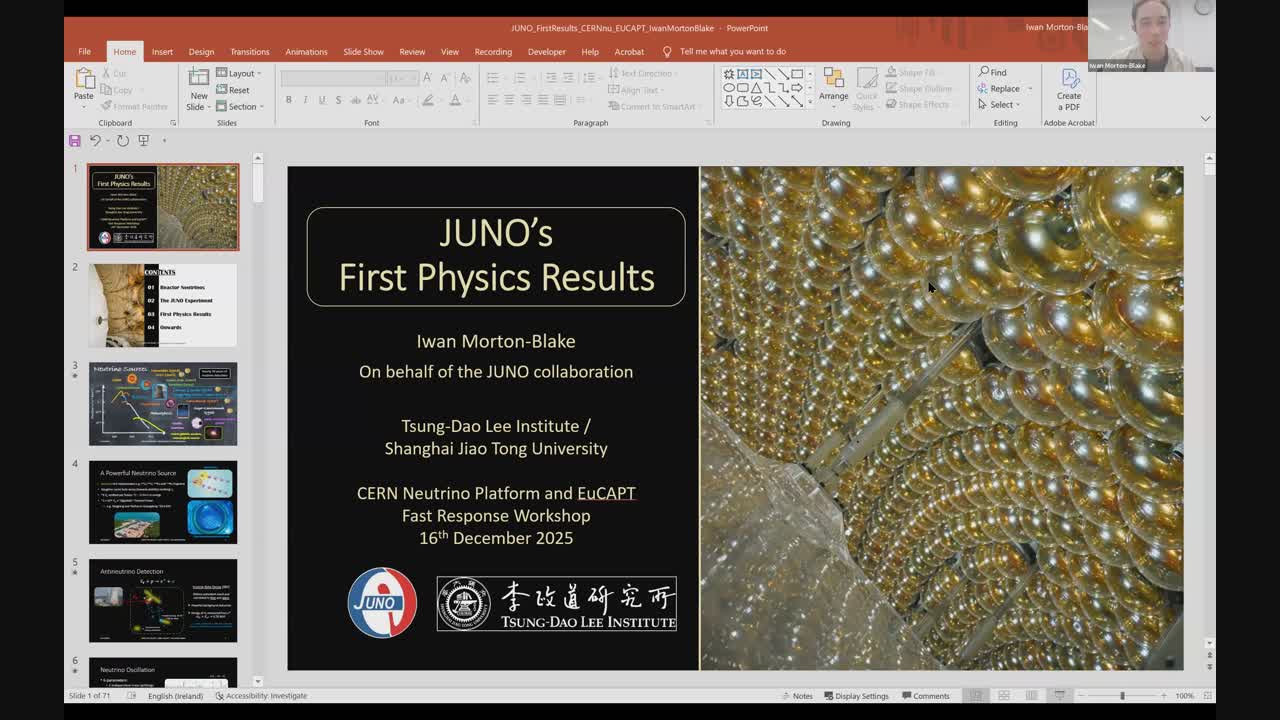1280x720 pixels.
Task: Click Create a PDF Acrobat icon
Action: 1069,89
